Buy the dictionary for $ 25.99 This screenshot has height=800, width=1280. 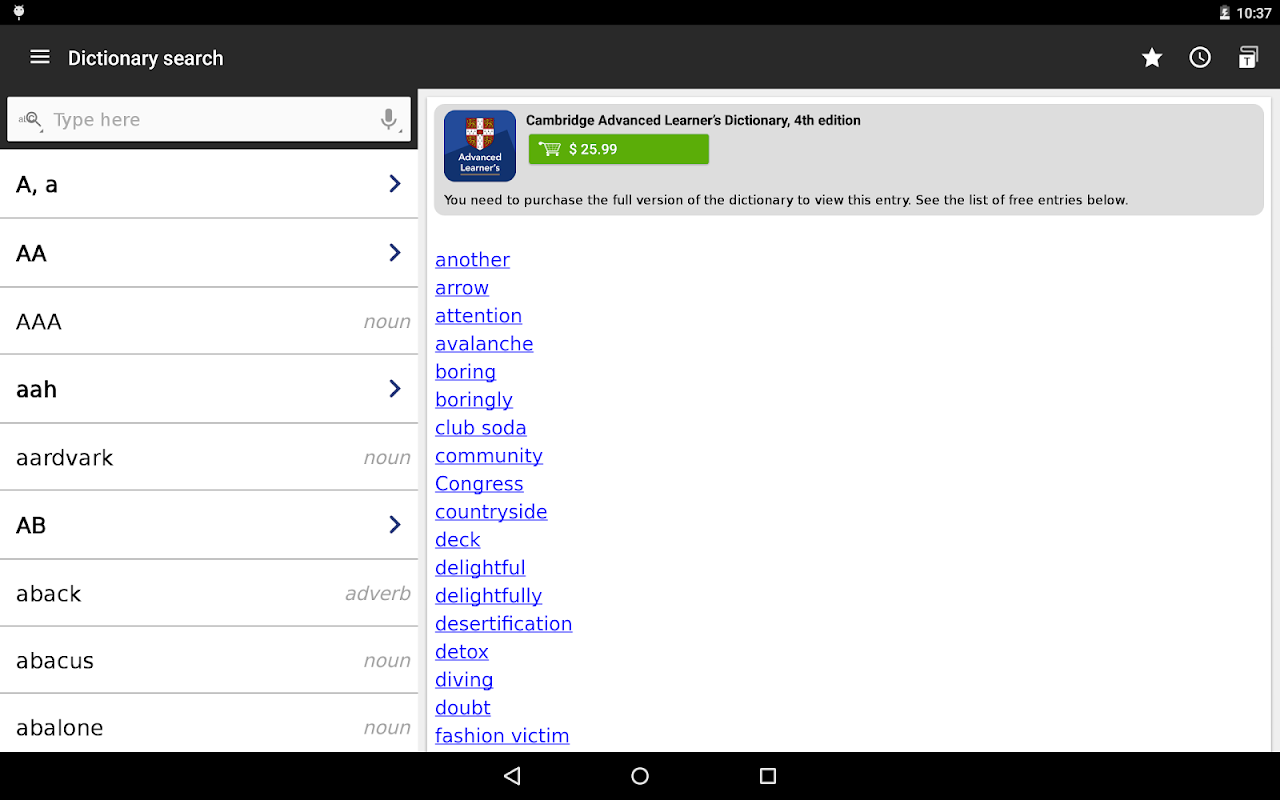[x=619, y=149]
